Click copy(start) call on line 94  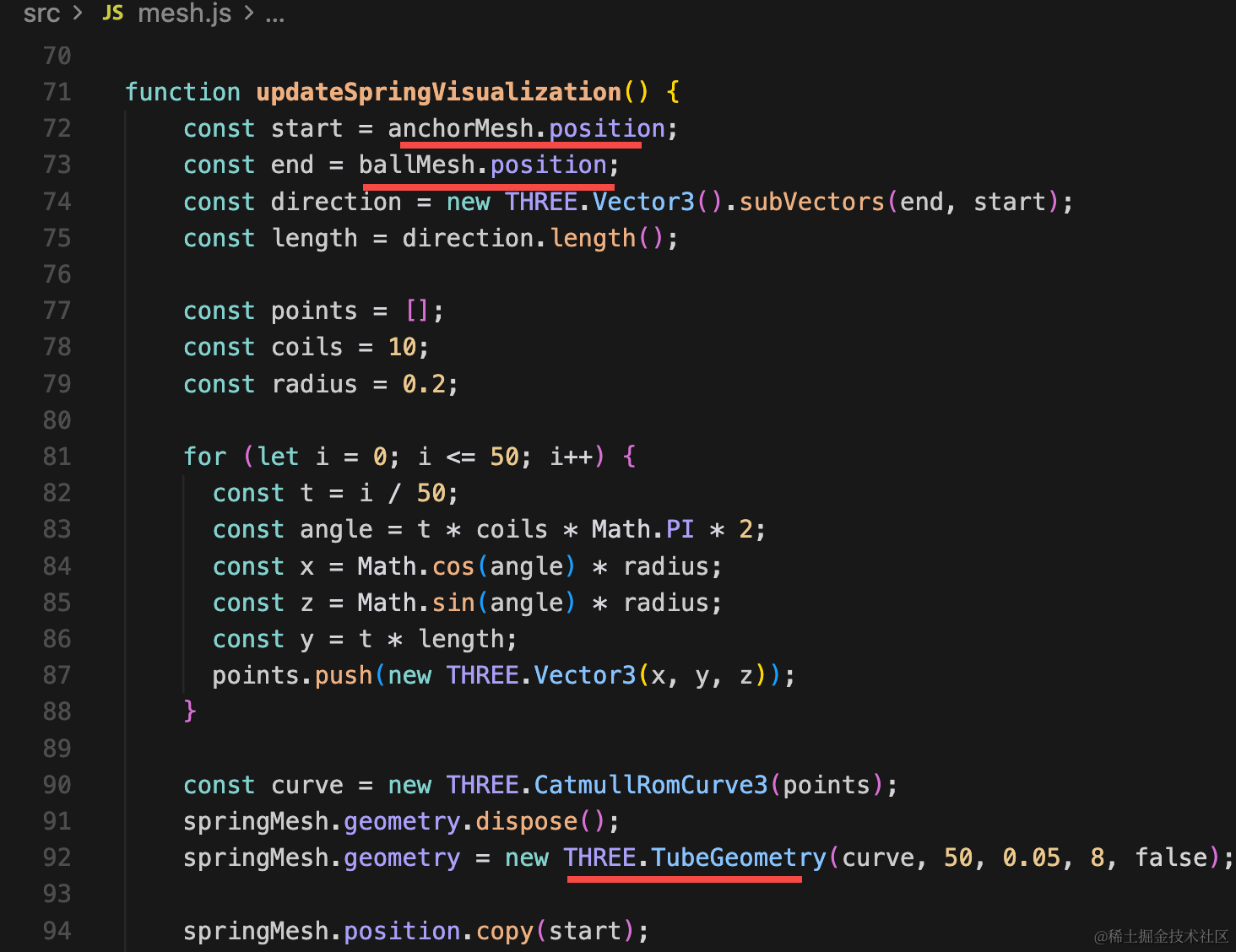(555, 931)
